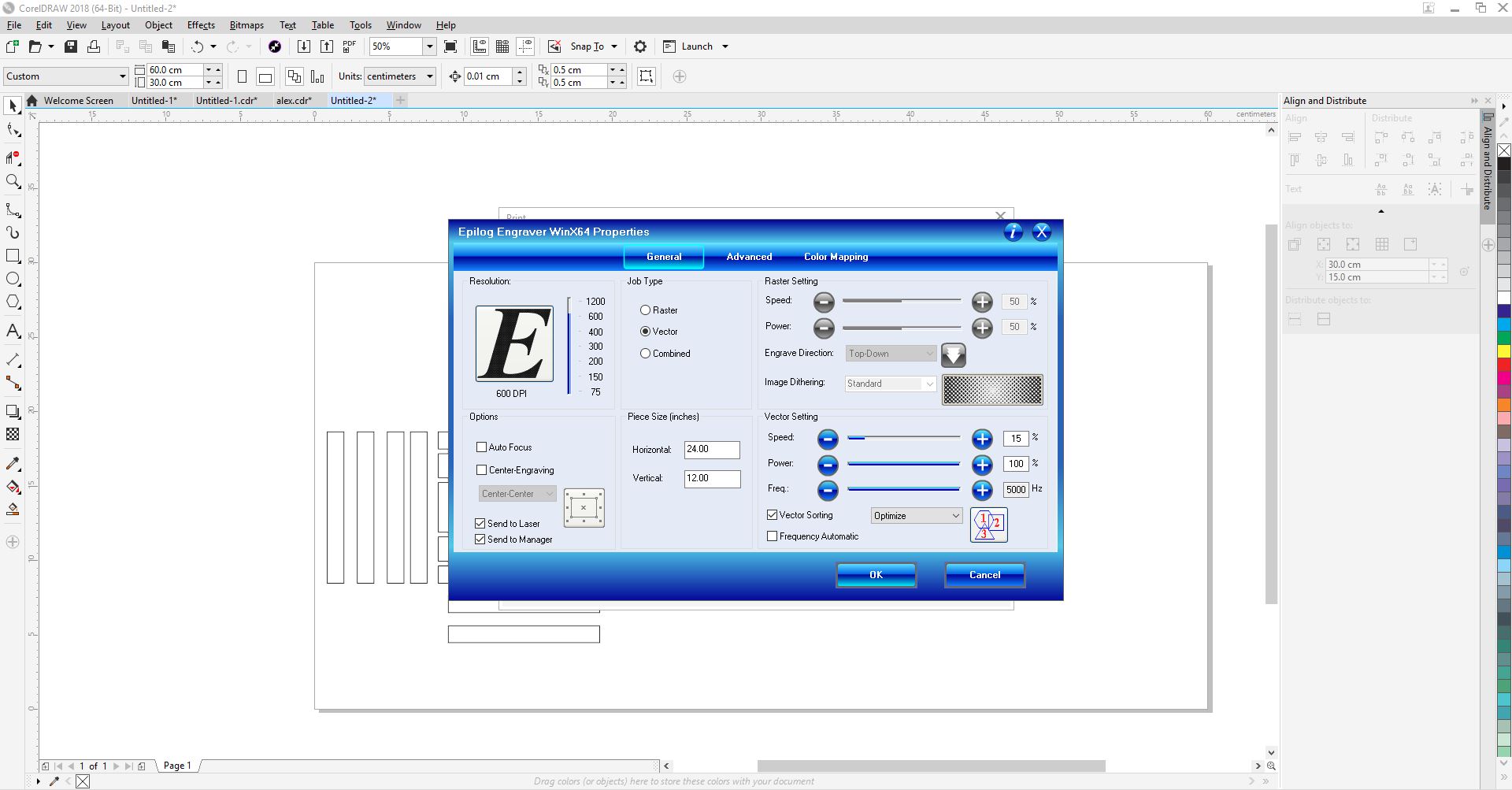Select the Shape edit tool
This screenshot has height=790, width=1512.
tap(13, 131)
